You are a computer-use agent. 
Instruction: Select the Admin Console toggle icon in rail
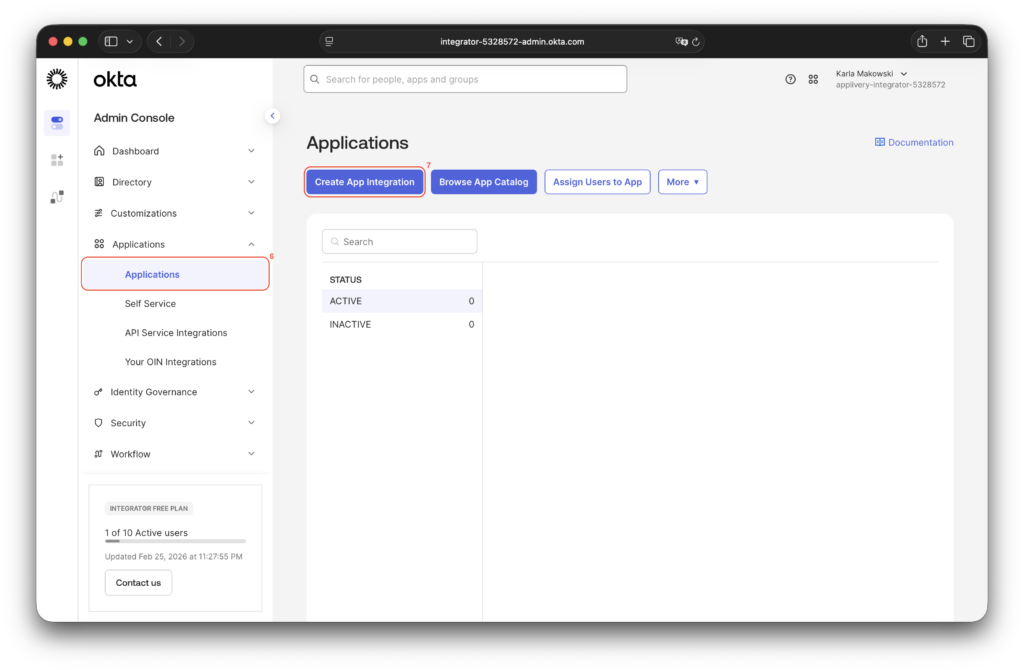point(57,123)
